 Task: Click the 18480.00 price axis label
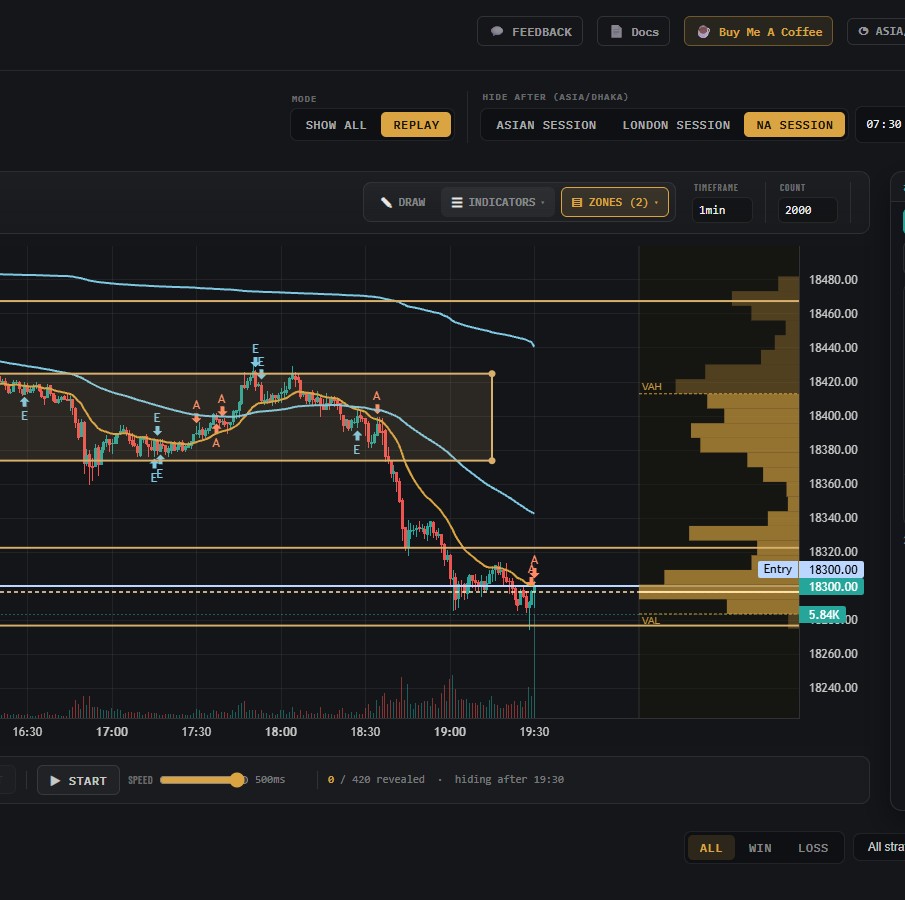[x=833, y=279]
